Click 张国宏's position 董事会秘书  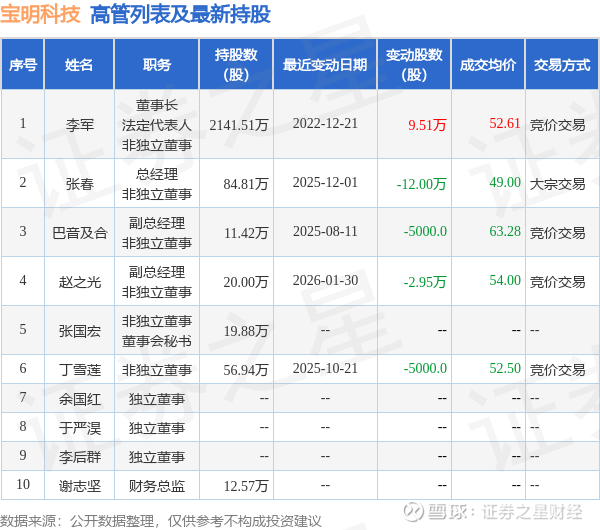coord(157,341)
